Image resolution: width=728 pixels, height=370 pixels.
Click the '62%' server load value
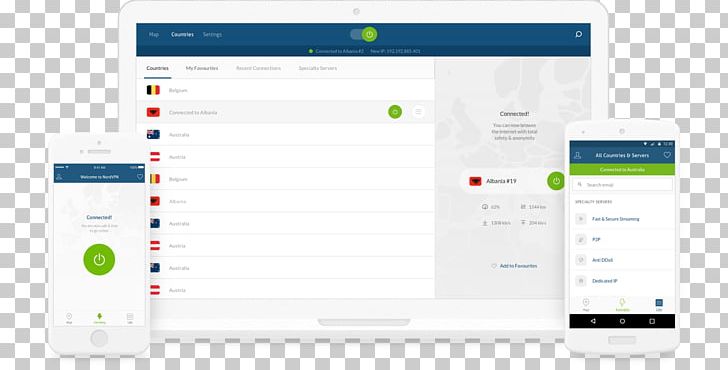(495, 207)
